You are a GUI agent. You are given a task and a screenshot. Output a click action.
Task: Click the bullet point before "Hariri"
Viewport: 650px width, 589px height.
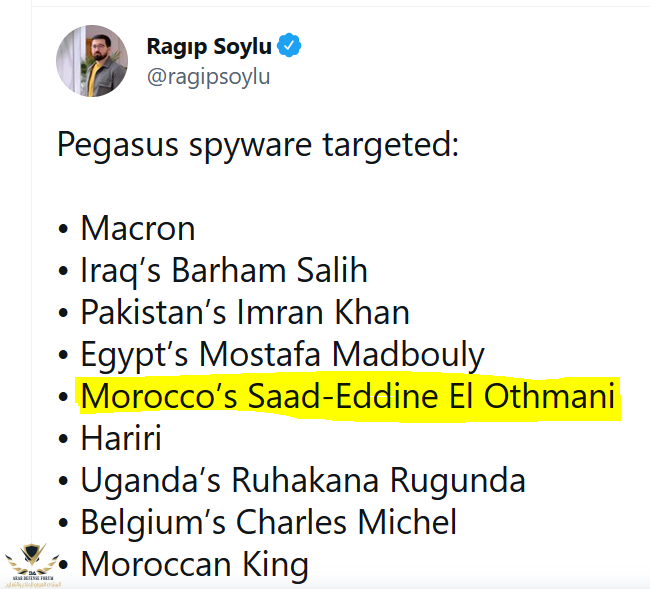point(63,440)
